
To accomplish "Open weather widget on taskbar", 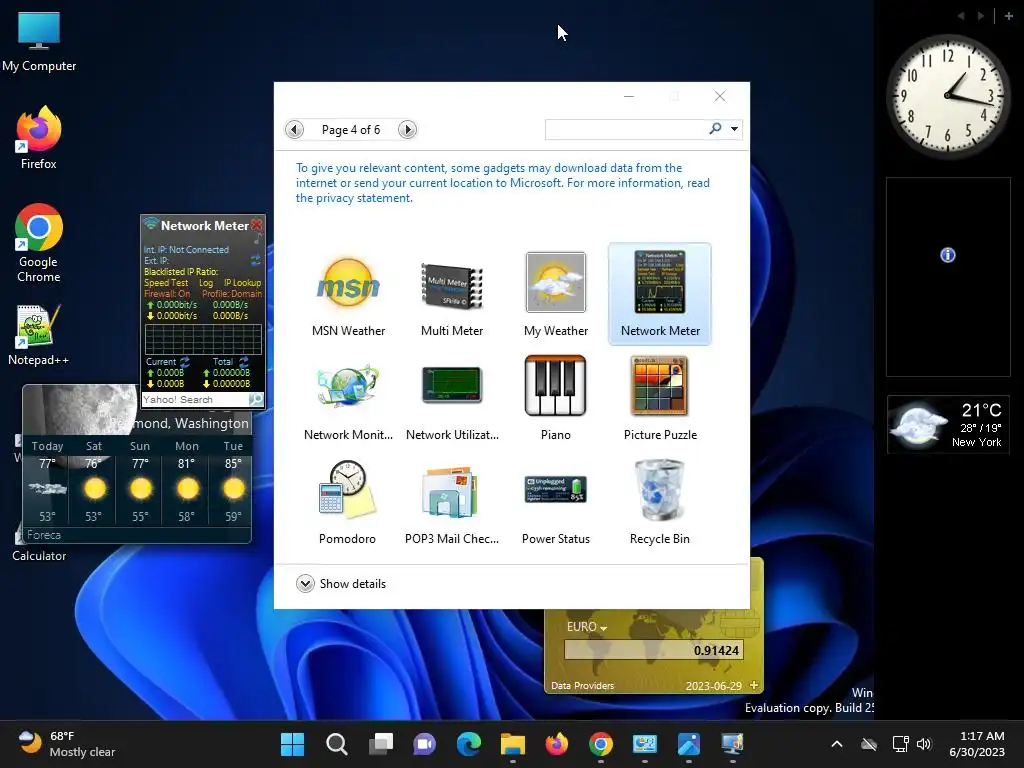I will (67, 744).
